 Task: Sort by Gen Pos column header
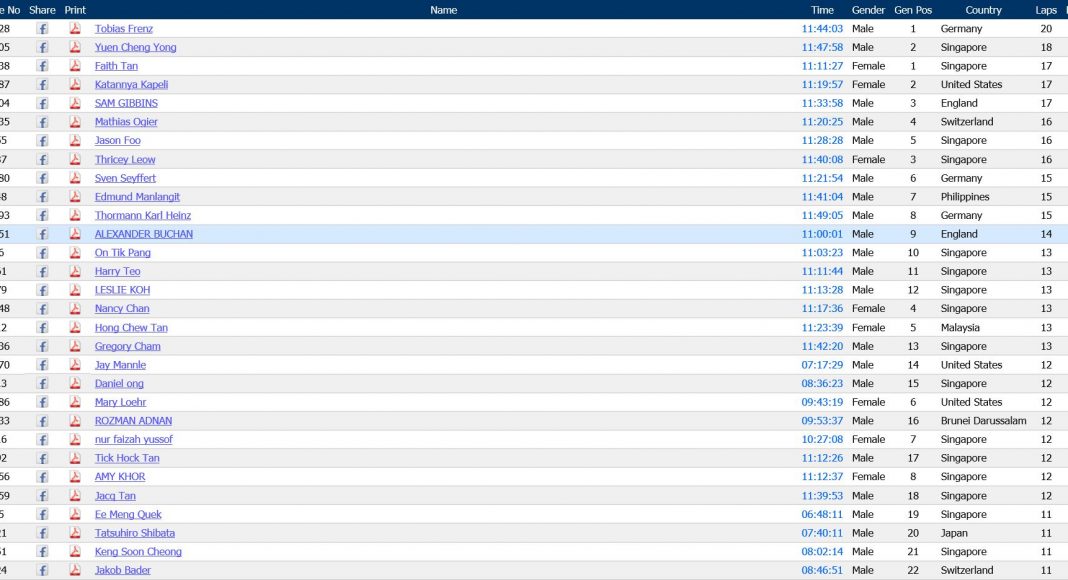(912, 10)
